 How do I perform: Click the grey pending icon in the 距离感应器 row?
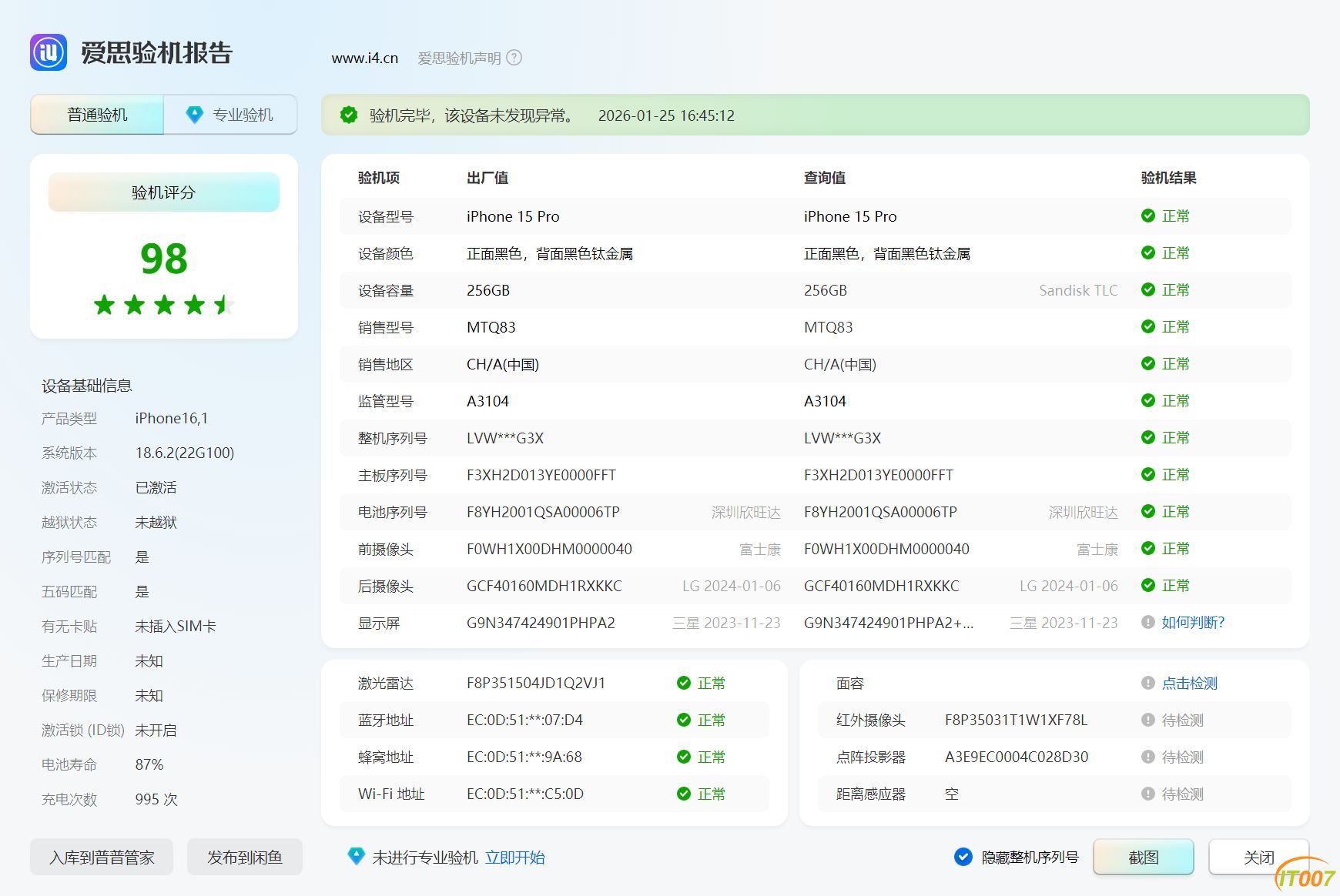pyautogui.click(x=1148, y=794)
